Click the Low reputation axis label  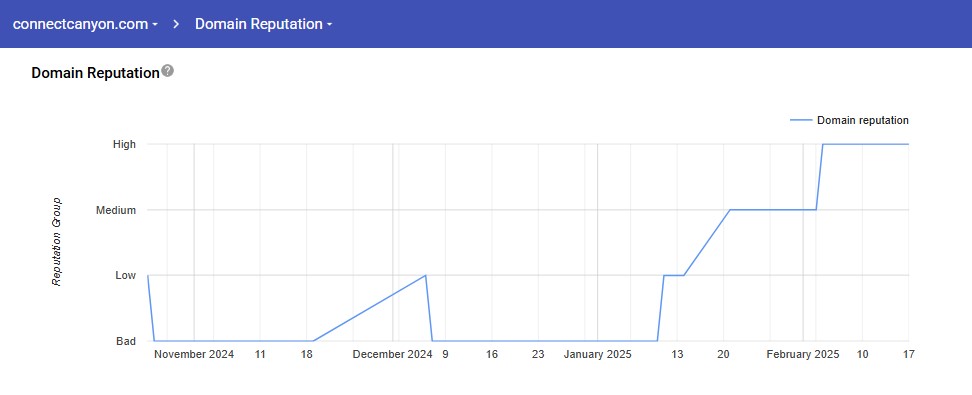125,275
